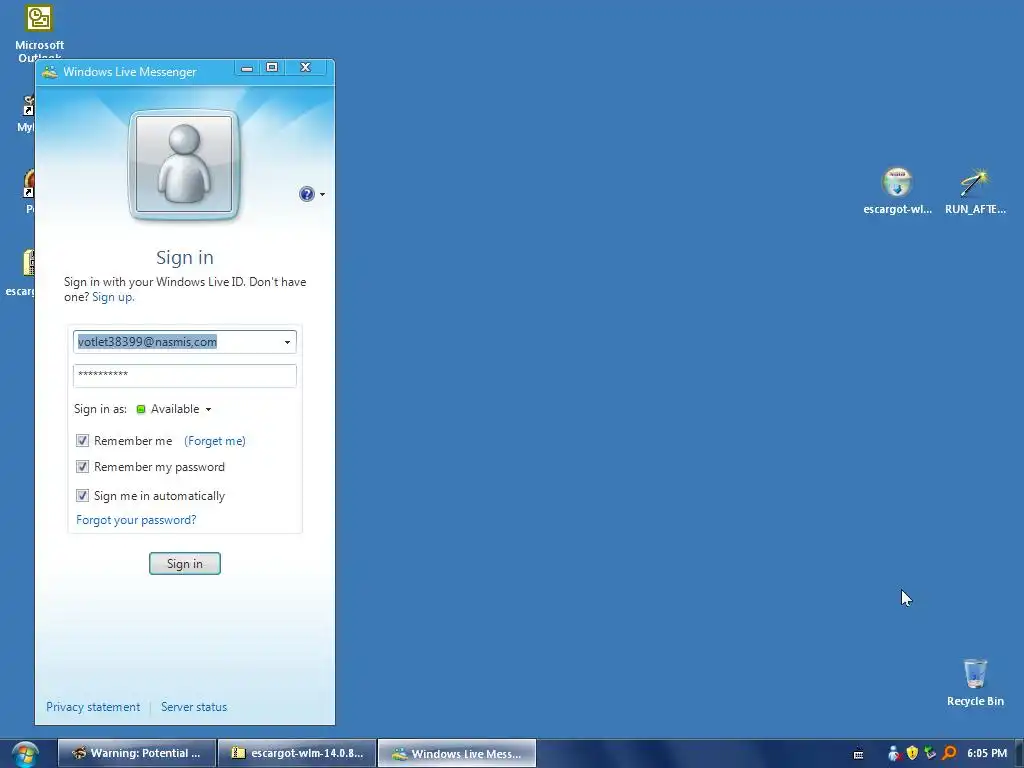Switch to escargot-wlm-14.0.8 taskbar window
The image size is (1024, 768).
tap(297, 753)
